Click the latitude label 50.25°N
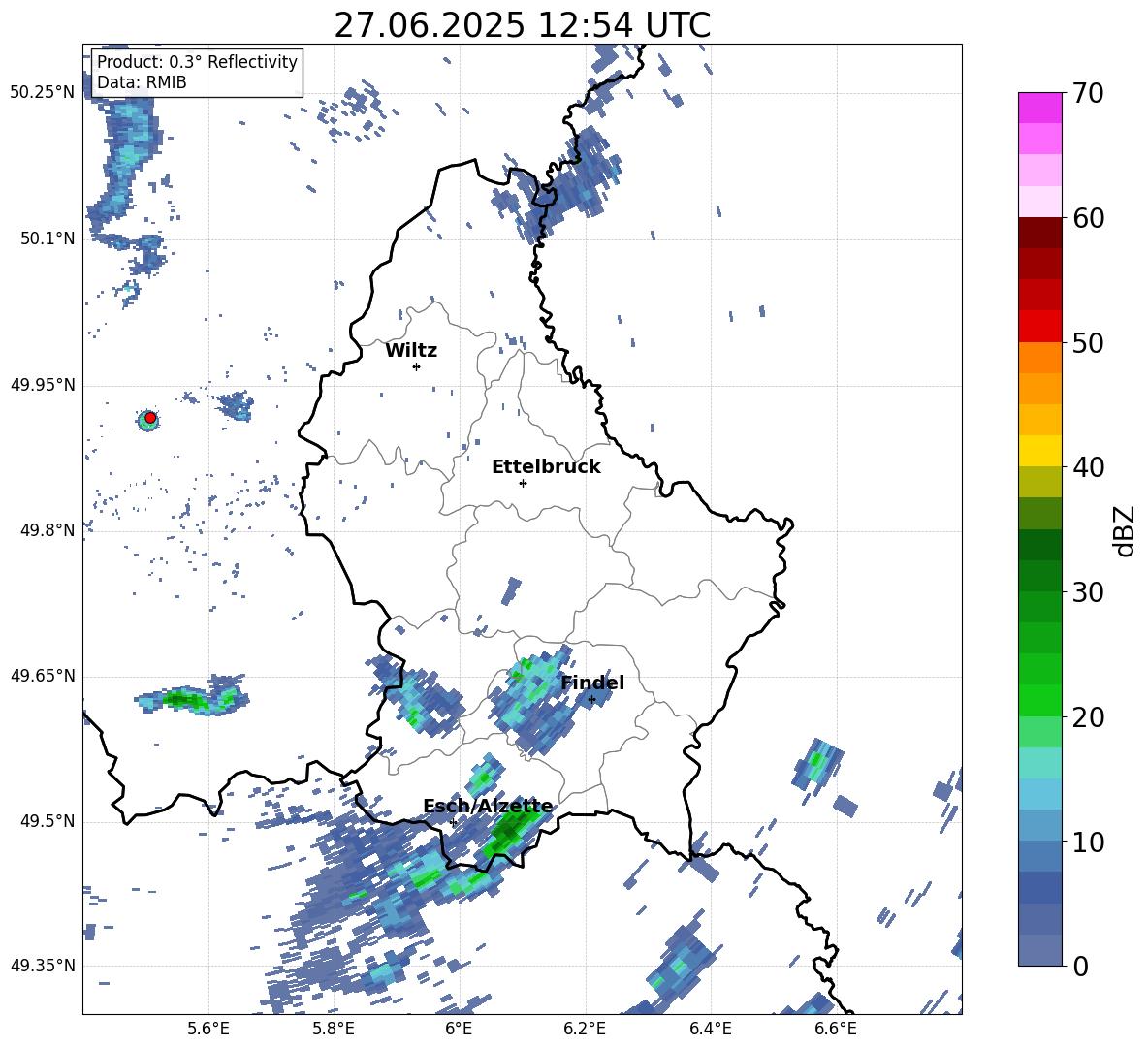 43,93
